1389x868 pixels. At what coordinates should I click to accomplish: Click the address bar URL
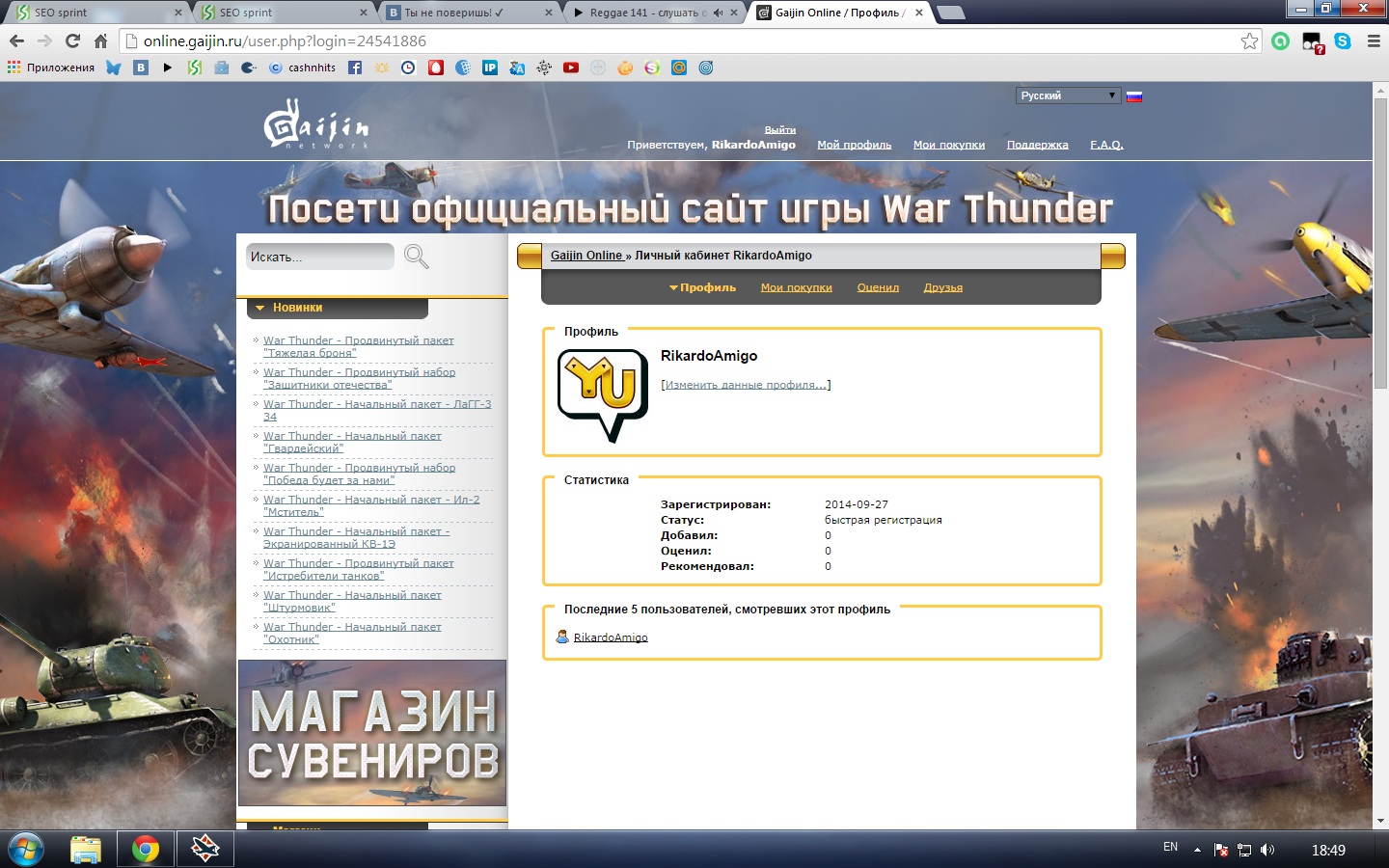285,41
